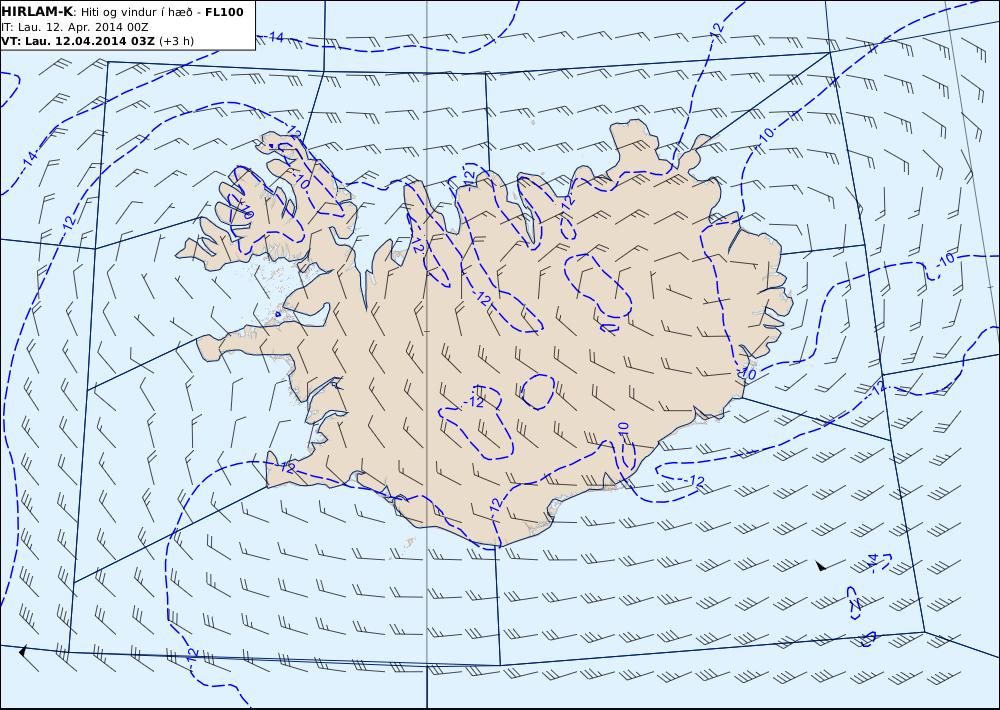Click the '(+3 h)' forecast offset text
Screen dimensions: 1000x710
coord(176,41)
